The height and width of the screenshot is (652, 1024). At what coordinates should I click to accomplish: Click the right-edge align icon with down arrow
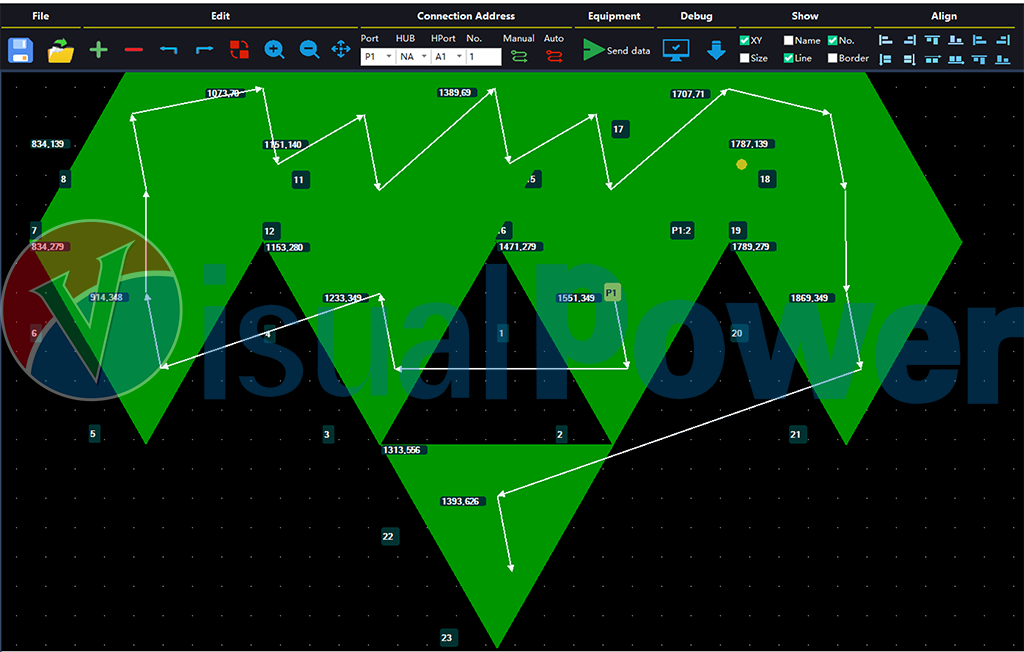click(909, 59)
